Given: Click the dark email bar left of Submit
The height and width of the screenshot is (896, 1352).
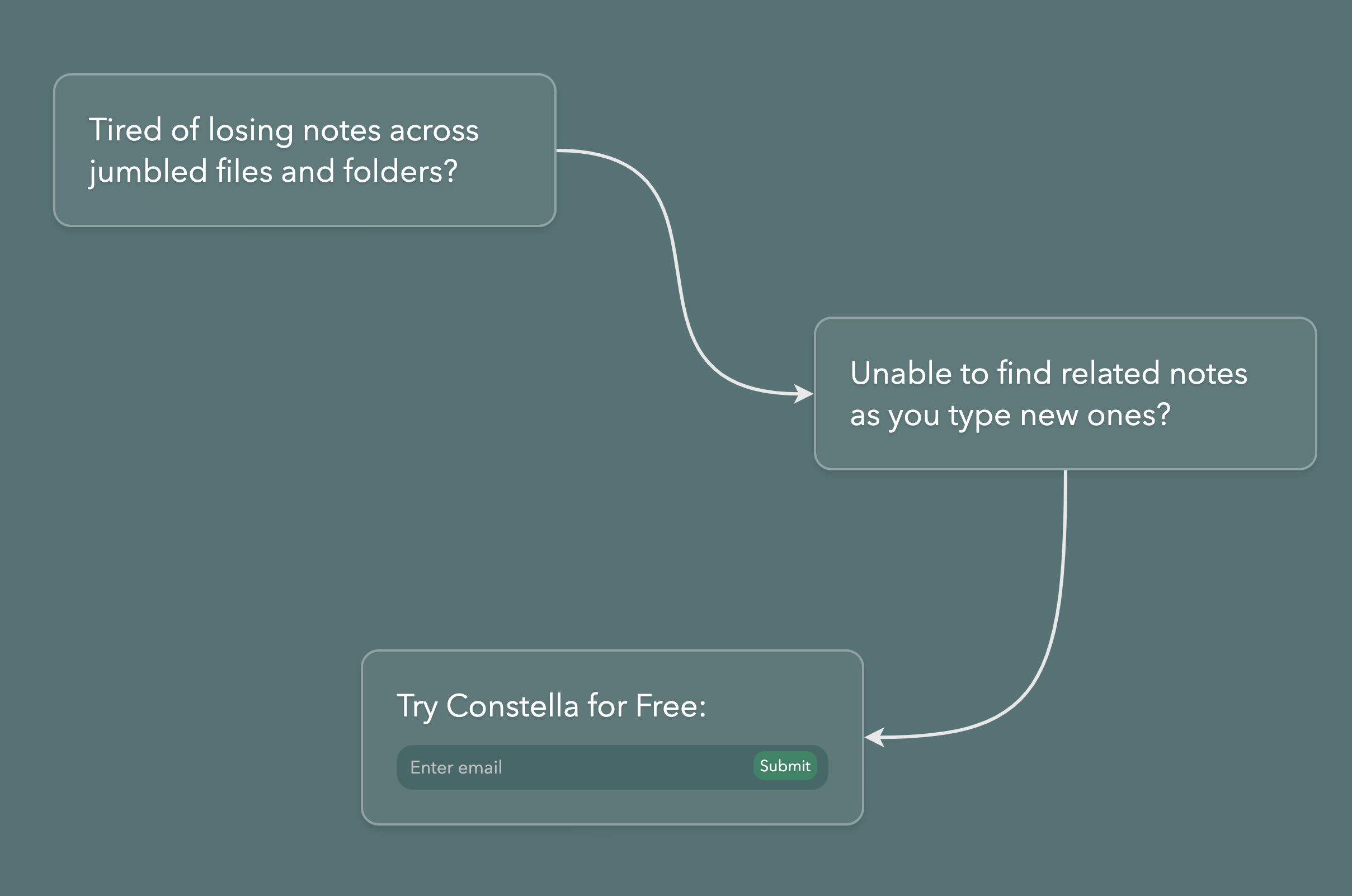Looking at the screenshot, I should point(574,767).
